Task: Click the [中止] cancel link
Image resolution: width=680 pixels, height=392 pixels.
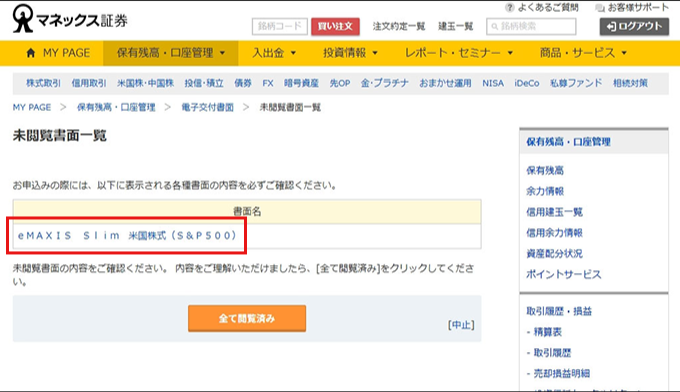Action: [461, 325]
